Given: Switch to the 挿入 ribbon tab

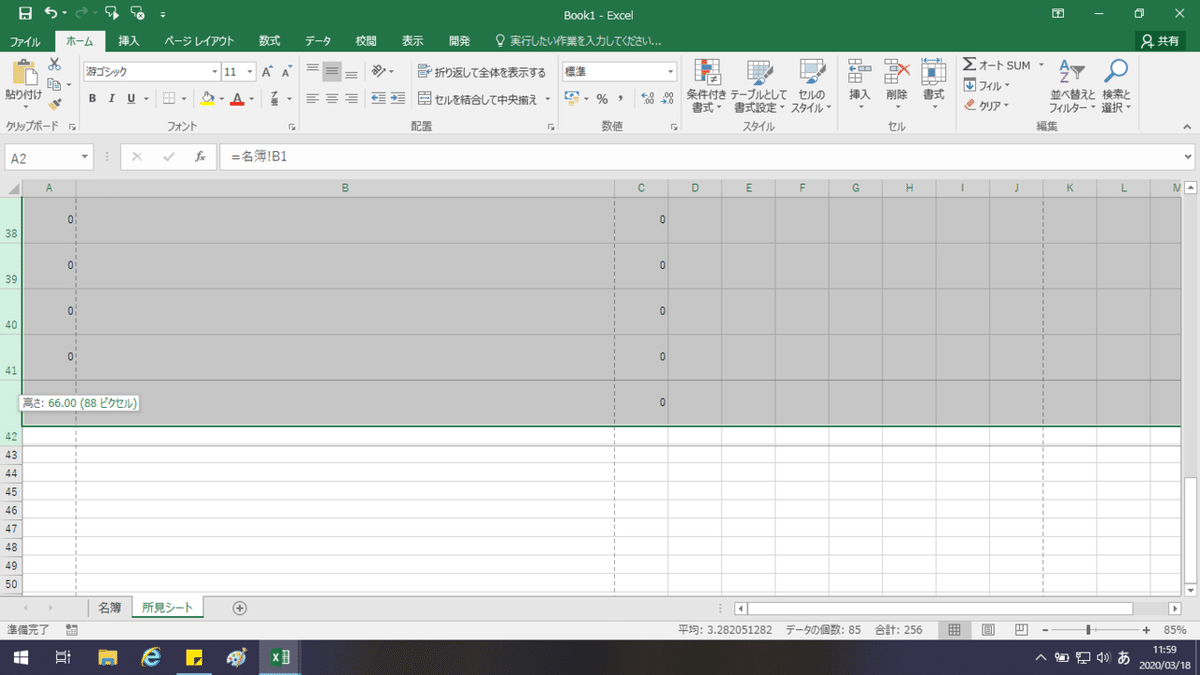Looking at the screenshot, I should tap(129, 41).
